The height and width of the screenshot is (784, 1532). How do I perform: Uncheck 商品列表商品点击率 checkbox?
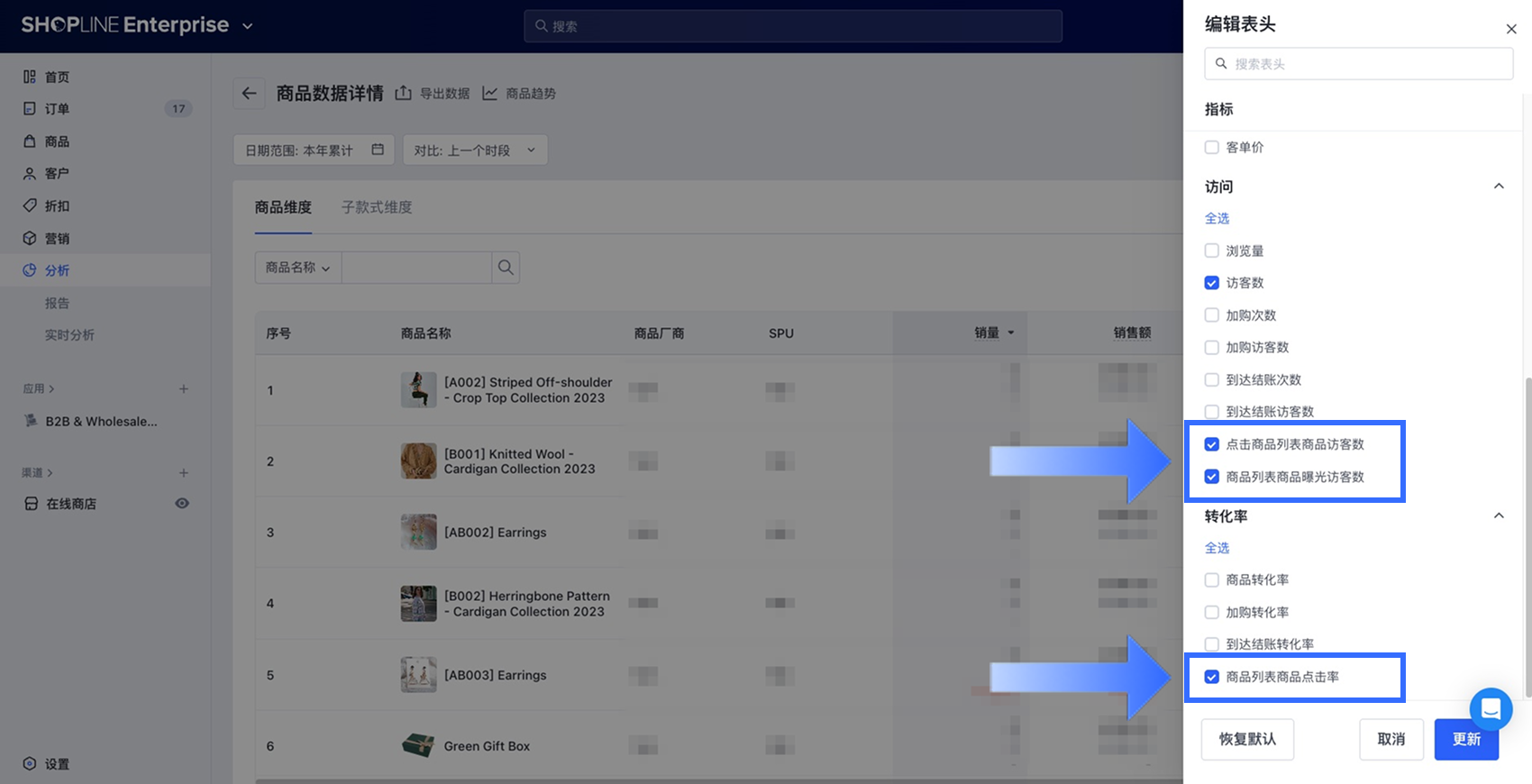(1212, 677)
